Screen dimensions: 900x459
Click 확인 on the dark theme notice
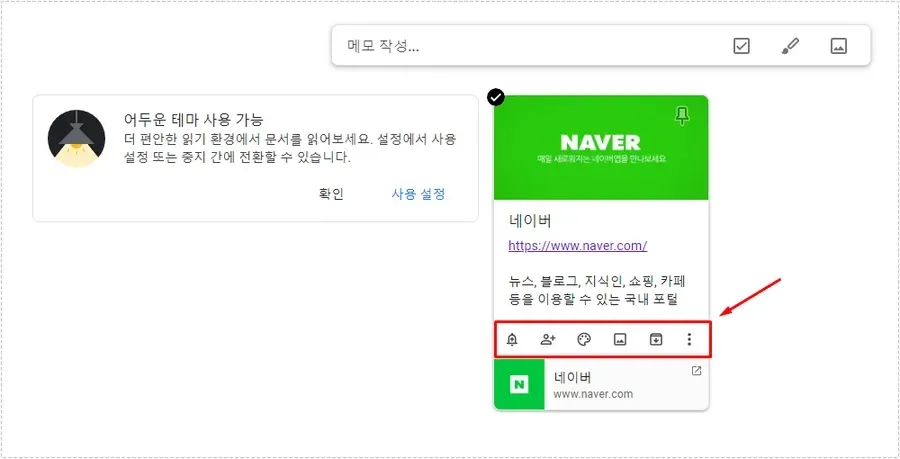click(331, 194)
